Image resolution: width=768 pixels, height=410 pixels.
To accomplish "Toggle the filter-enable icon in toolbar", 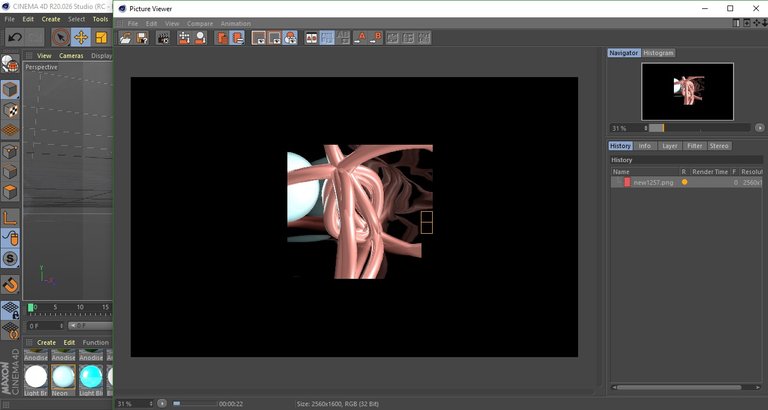I will coord(290,38).
